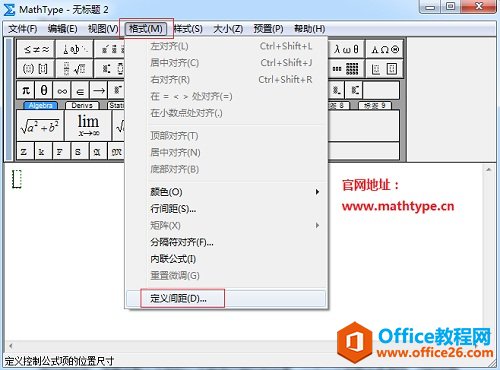Insert the theta symbol θ
500x370 pixels.
(44, 90)
